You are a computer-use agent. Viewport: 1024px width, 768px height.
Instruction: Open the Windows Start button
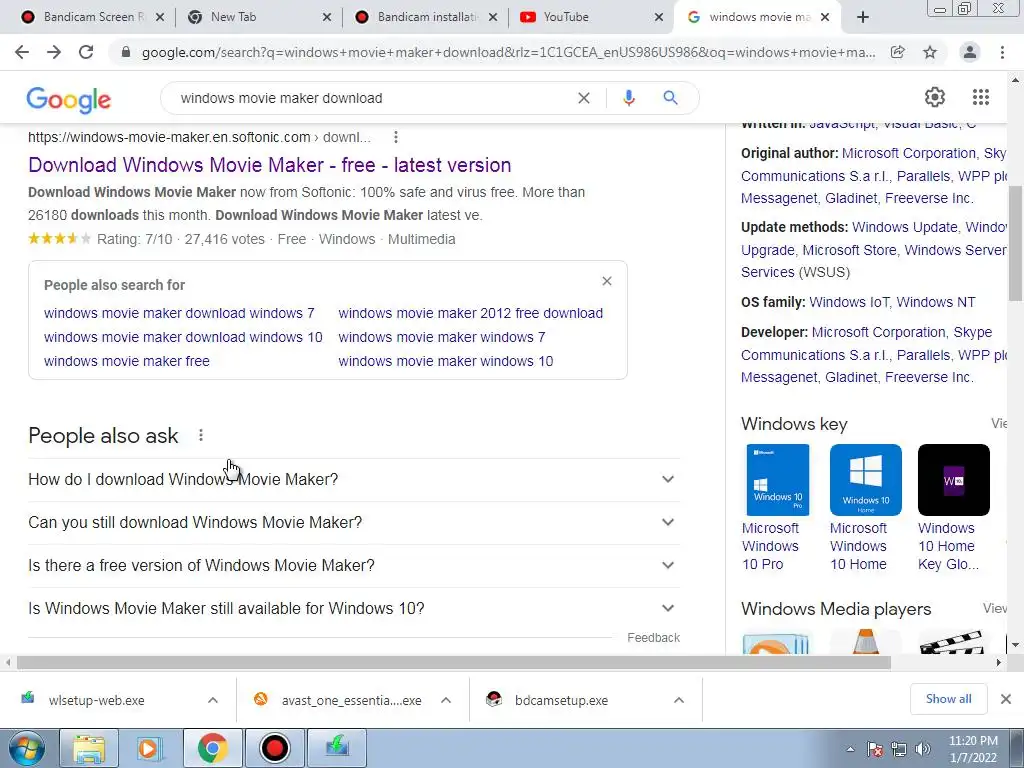point(27,748)
